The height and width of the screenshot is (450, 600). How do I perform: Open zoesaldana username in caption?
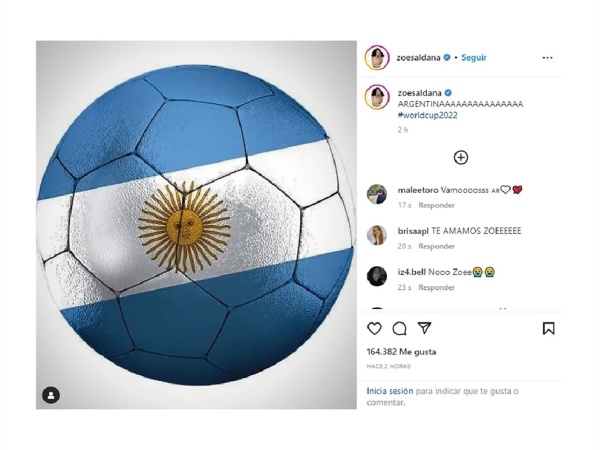[x=419, y=93]
